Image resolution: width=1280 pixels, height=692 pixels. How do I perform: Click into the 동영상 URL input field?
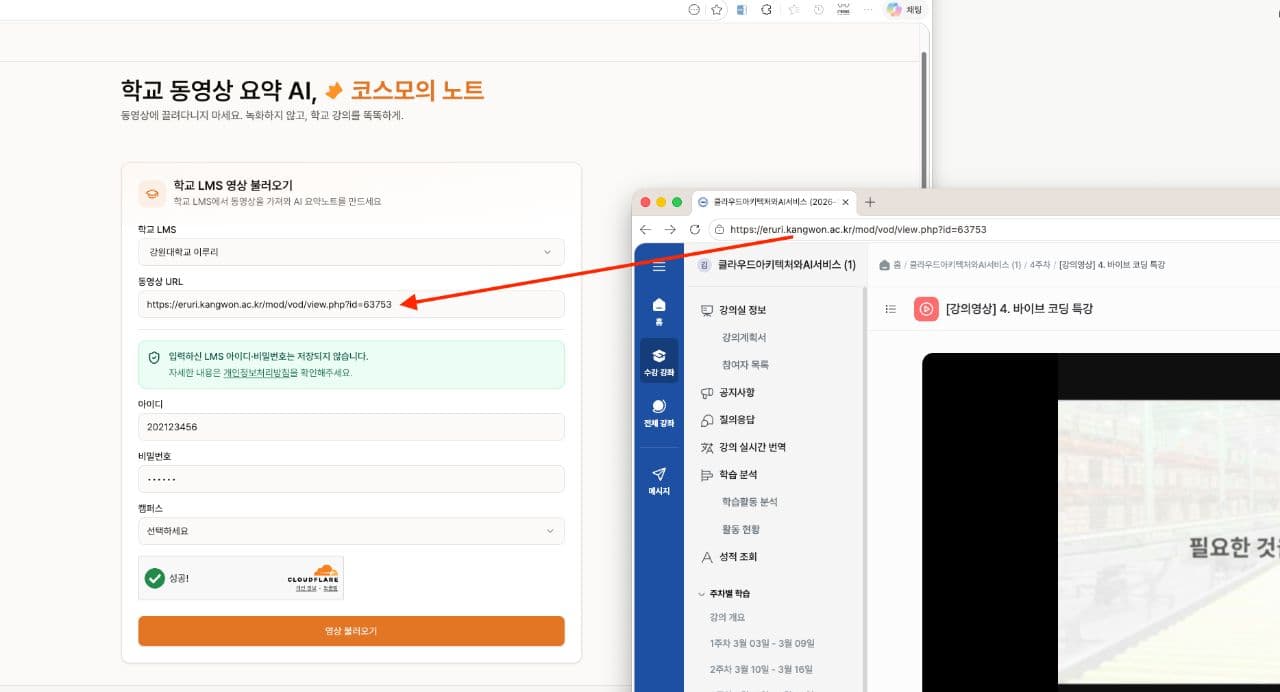coord(351,304)
